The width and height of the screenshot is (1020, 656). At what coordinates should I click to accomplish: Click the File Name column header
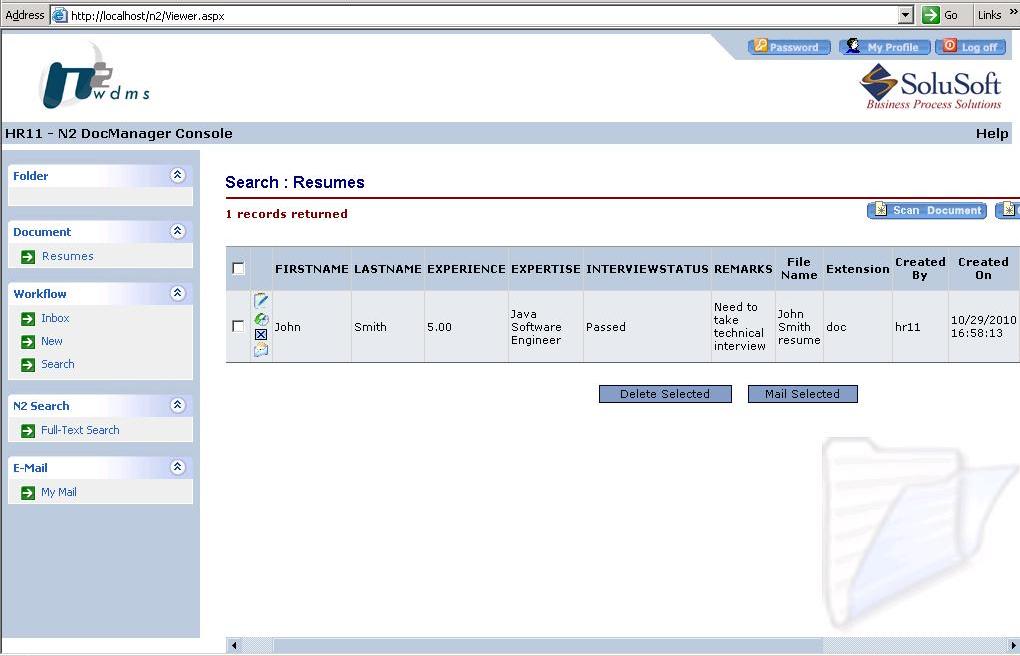click(799, 268)
